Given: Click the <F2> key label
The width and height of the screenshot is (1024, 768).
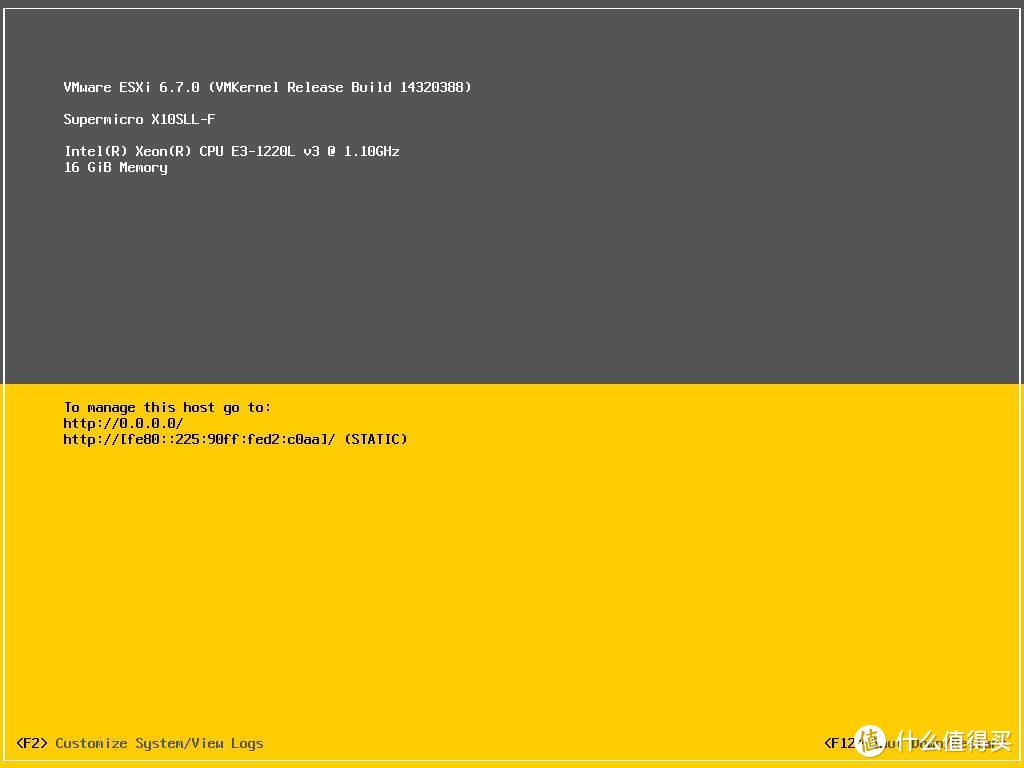Looking at the screenshot, I should click(32, 743).
